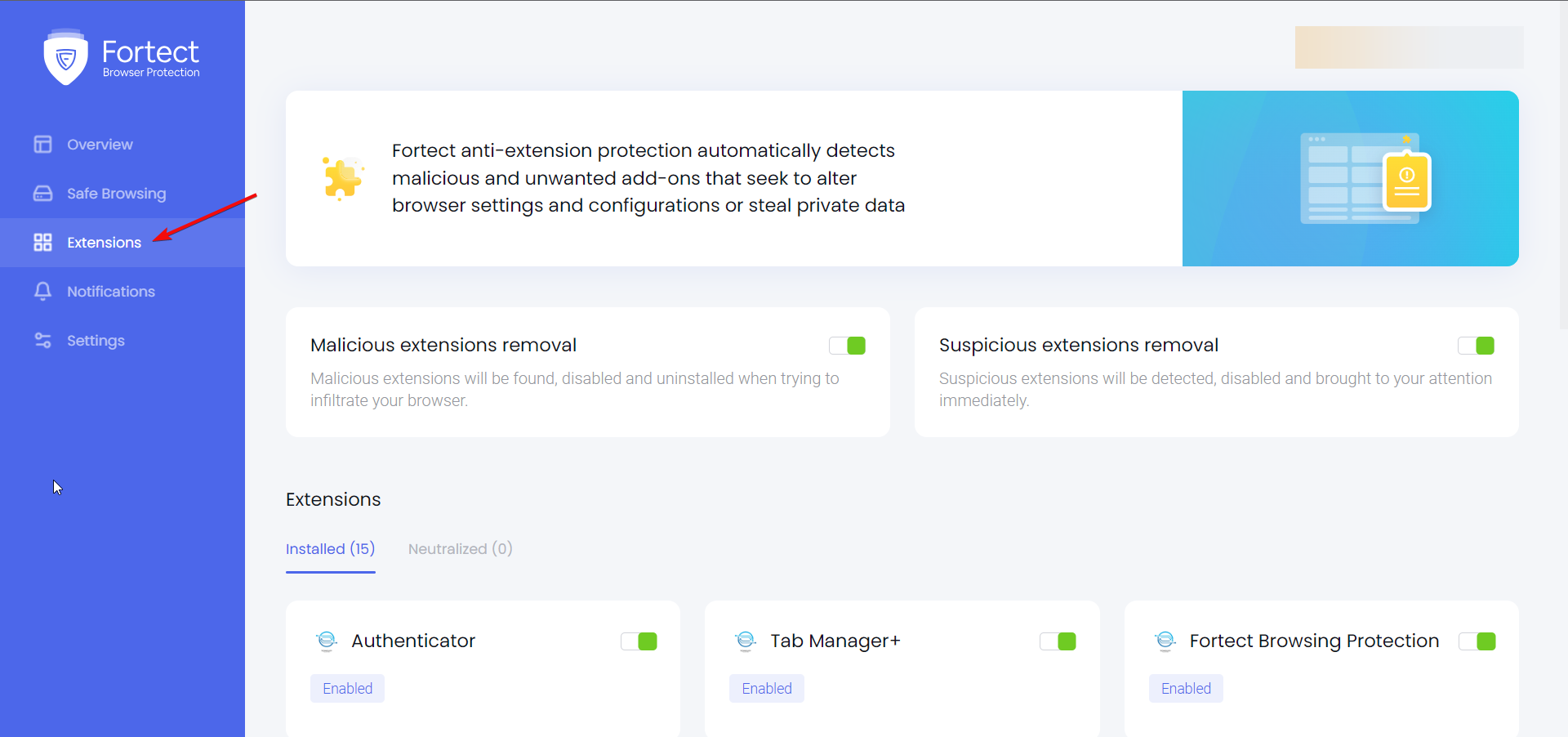Select the Installed (15) tab
The image size is (1568, 737).
[x=330, y=549]
